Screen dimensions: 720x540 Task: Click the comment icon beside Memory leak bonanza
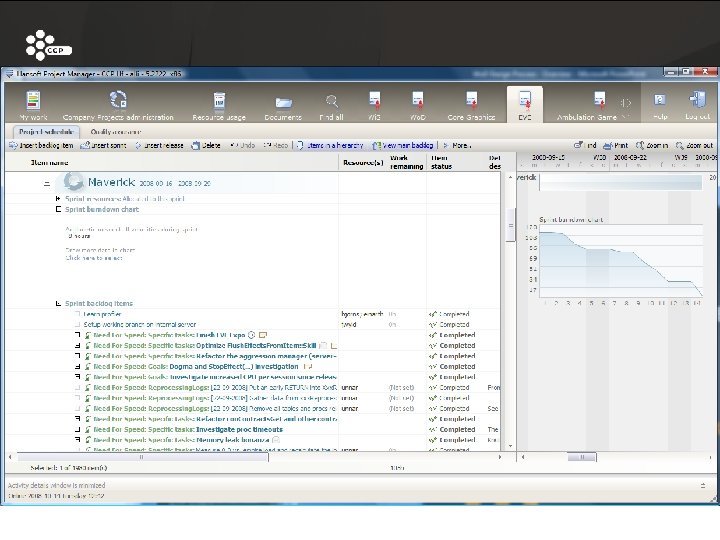[276, 440]
